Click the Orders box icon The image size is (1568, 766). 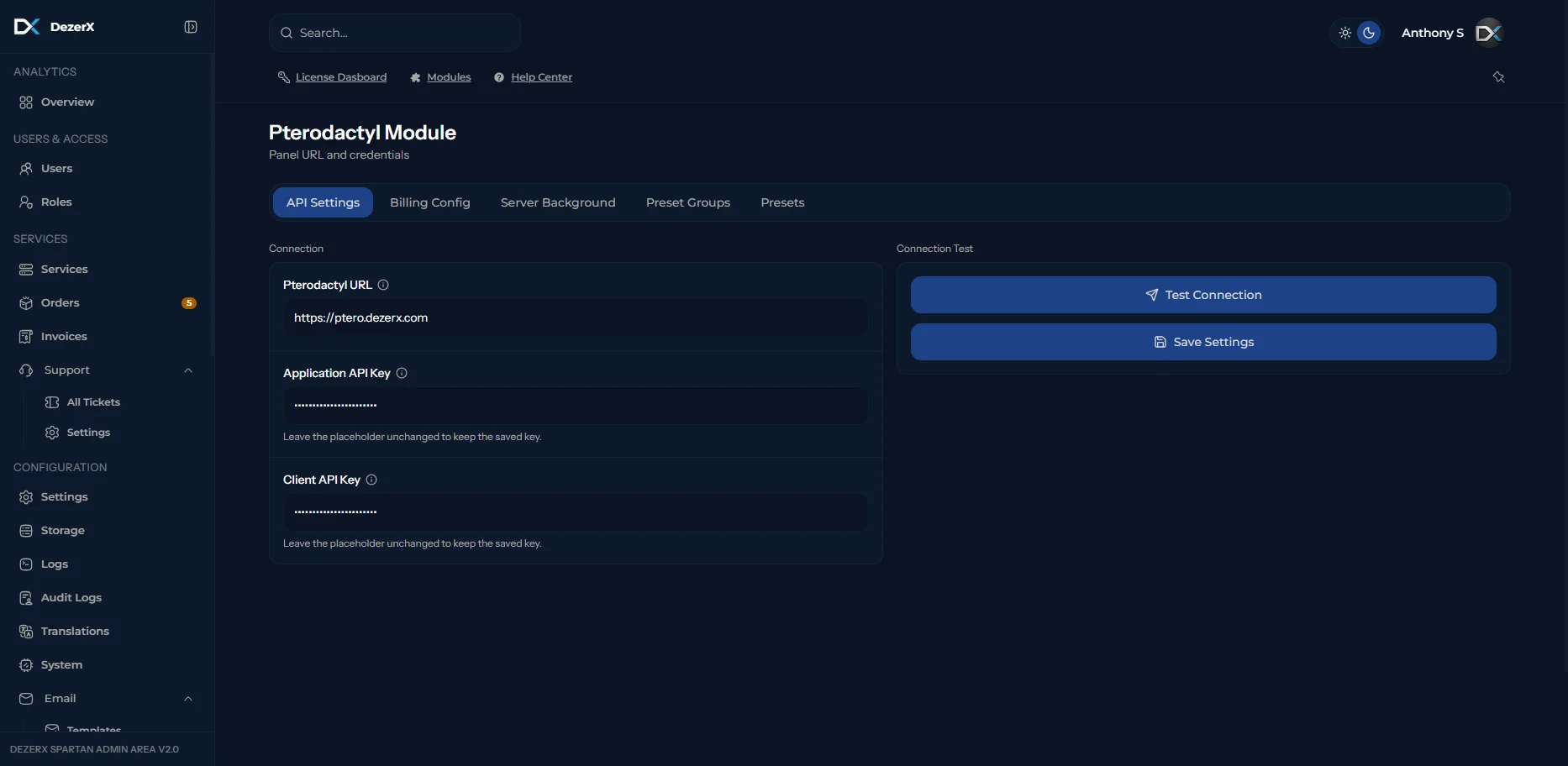point(26,303)
